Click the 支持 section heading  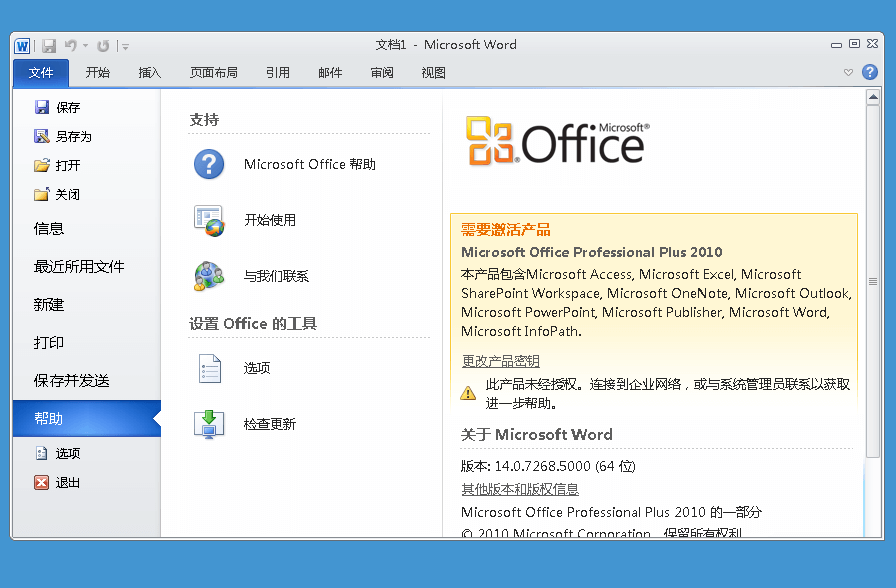click(205, 119)
